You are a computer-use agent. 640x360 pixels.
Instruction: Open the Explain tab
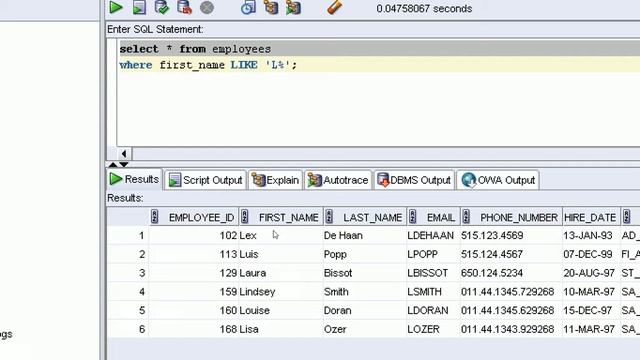click(276, 180)
